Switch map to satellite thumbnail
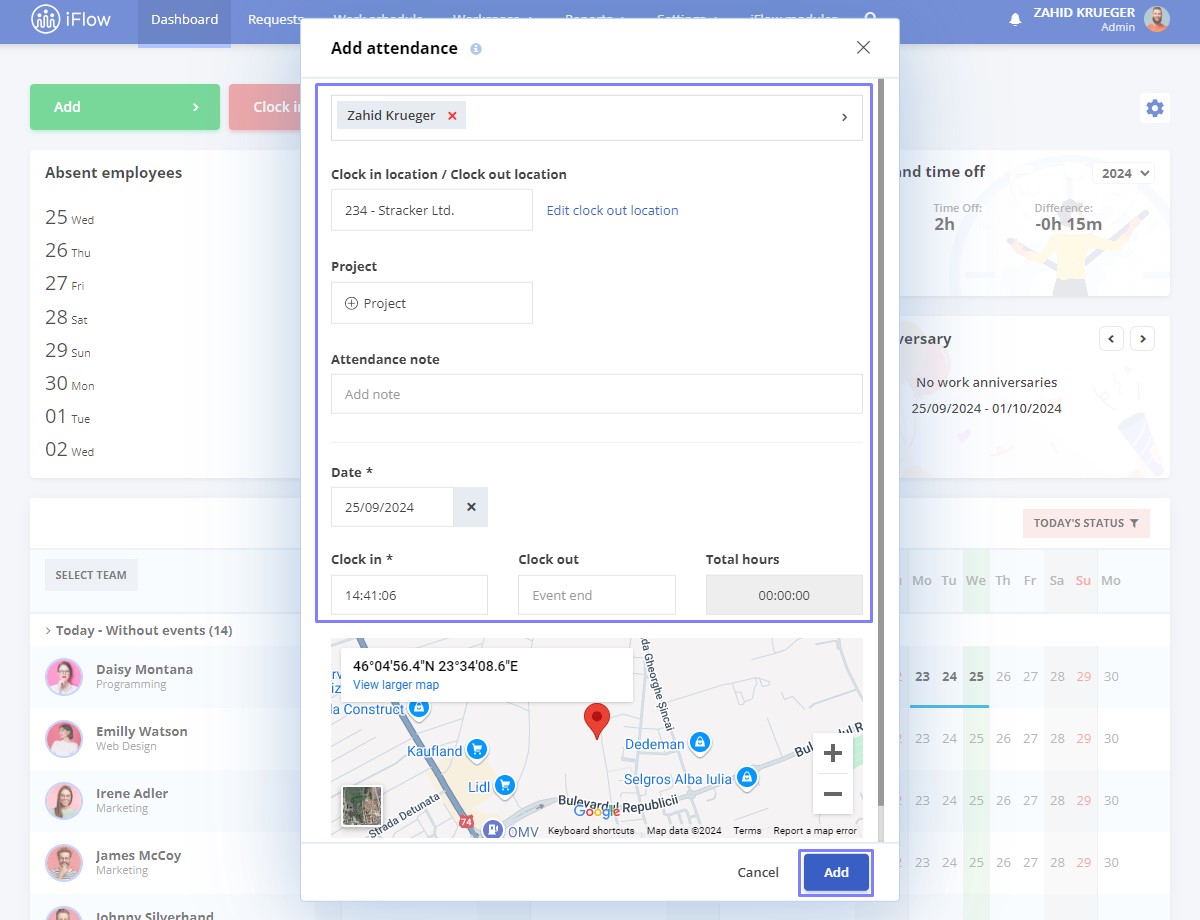The width and height of the screenshot is (1200, 920). 362,806
